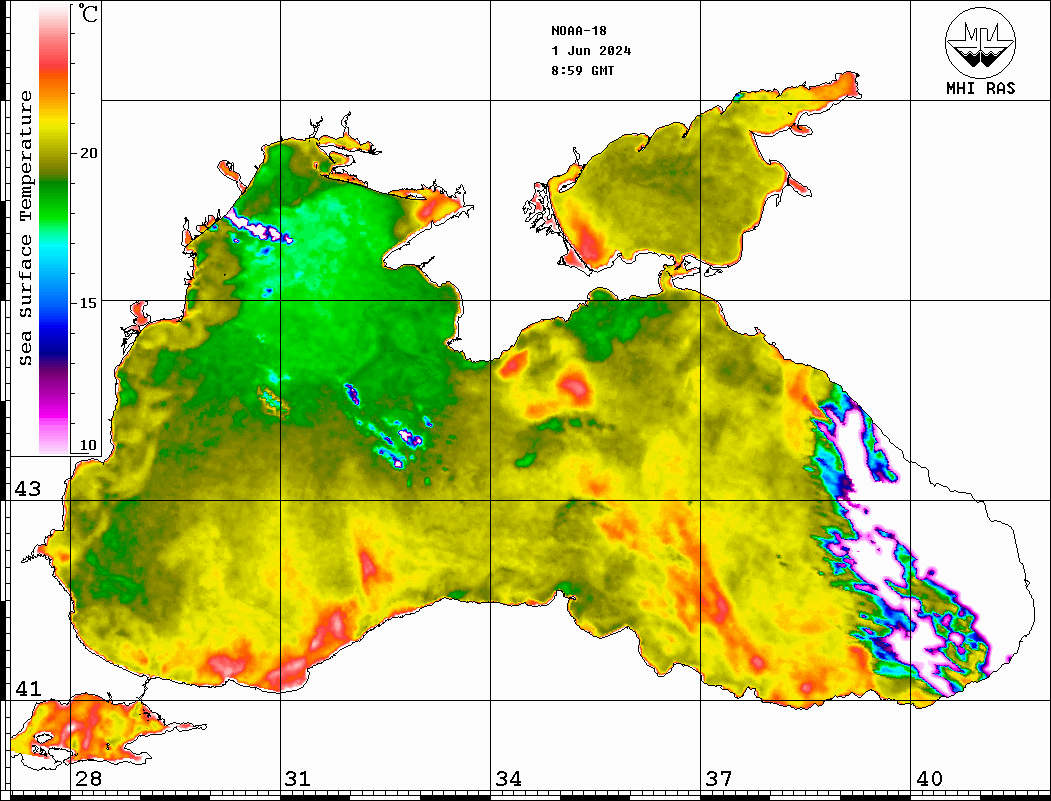This screenshot has height=801, width=1051.
Task: Click longitude label '31'
Action: click(298, 779)
